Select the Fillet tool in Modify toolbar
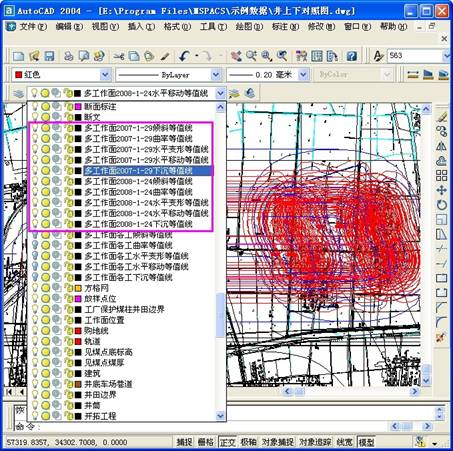453x451 pixels. pyautogui.click(x=442, y=322)
